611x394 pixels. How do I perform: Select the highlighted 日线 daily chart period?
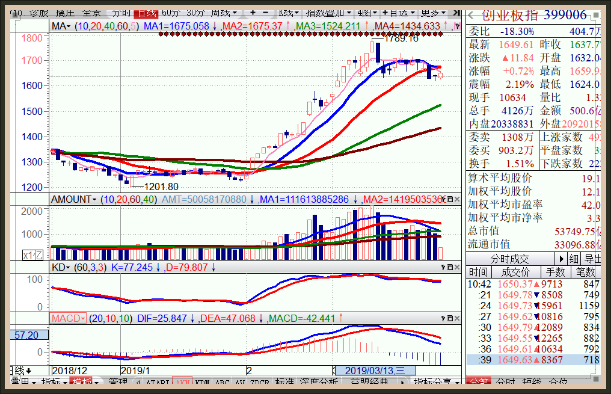[145, 14]
